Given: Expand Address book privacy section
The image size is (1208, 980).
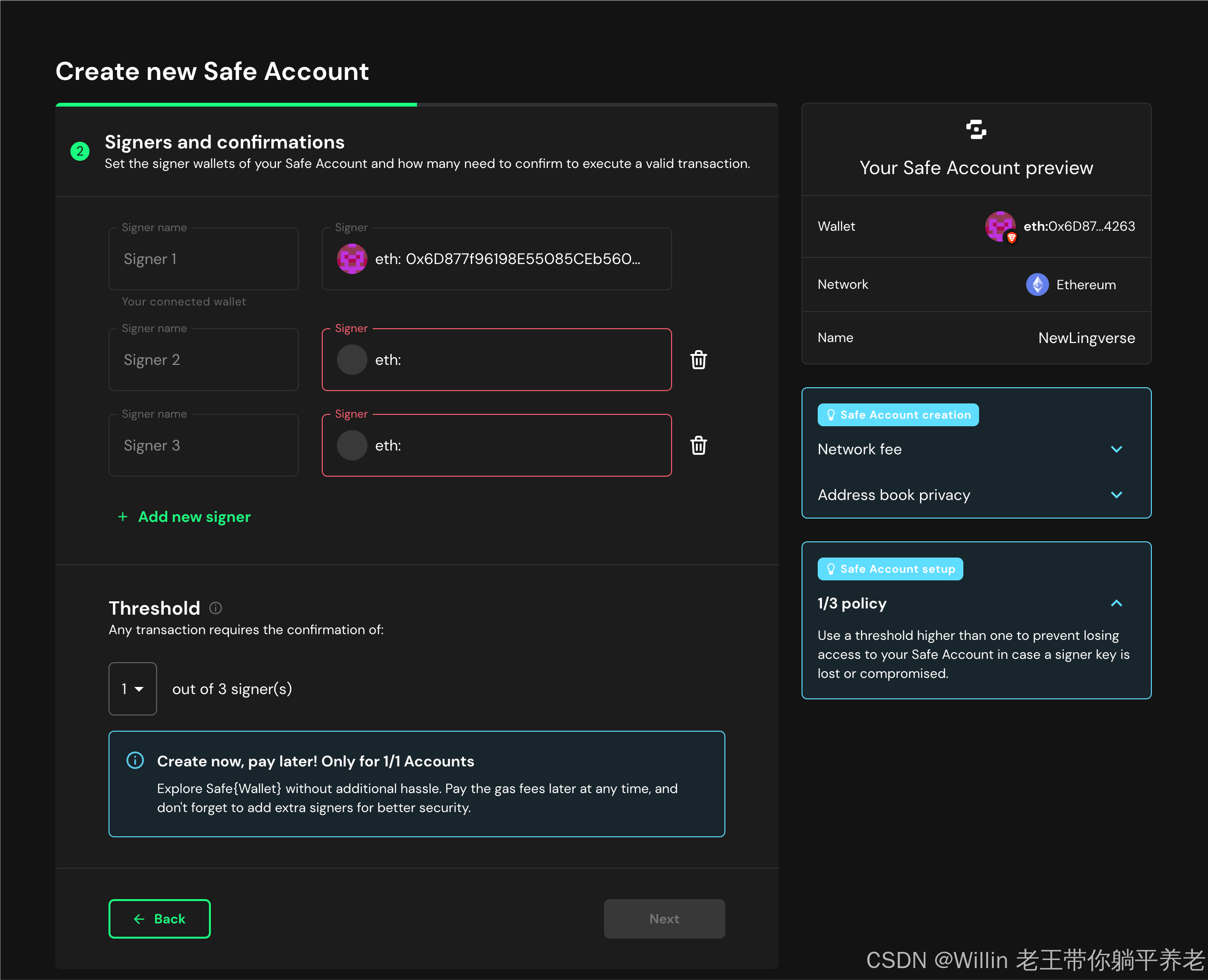Looking at the screenshot, I should pyautogui.click(x=1116, y=495).
